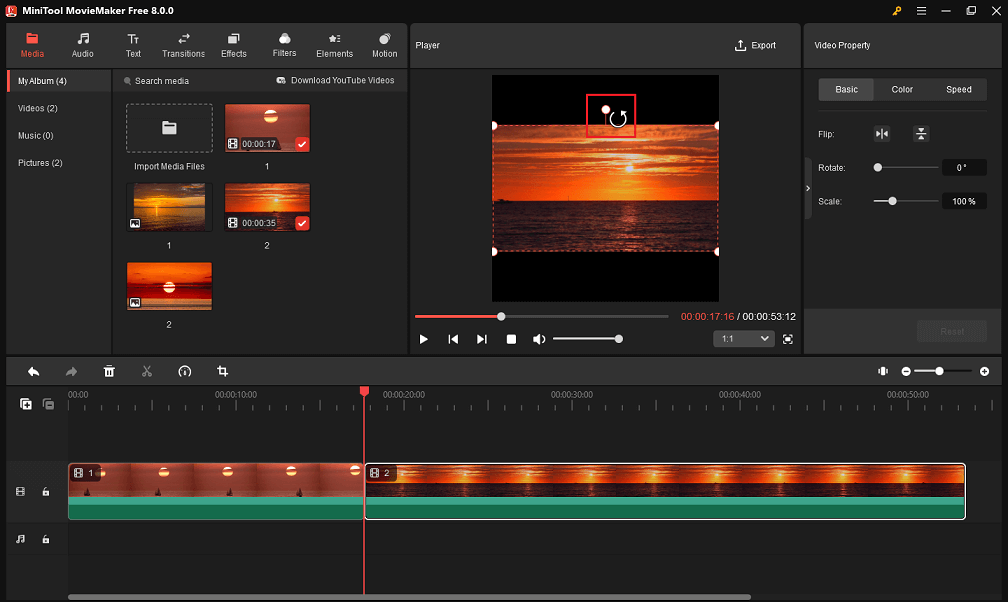Flip the video vertically
The image size is (1008, 602).
point(921,134)
